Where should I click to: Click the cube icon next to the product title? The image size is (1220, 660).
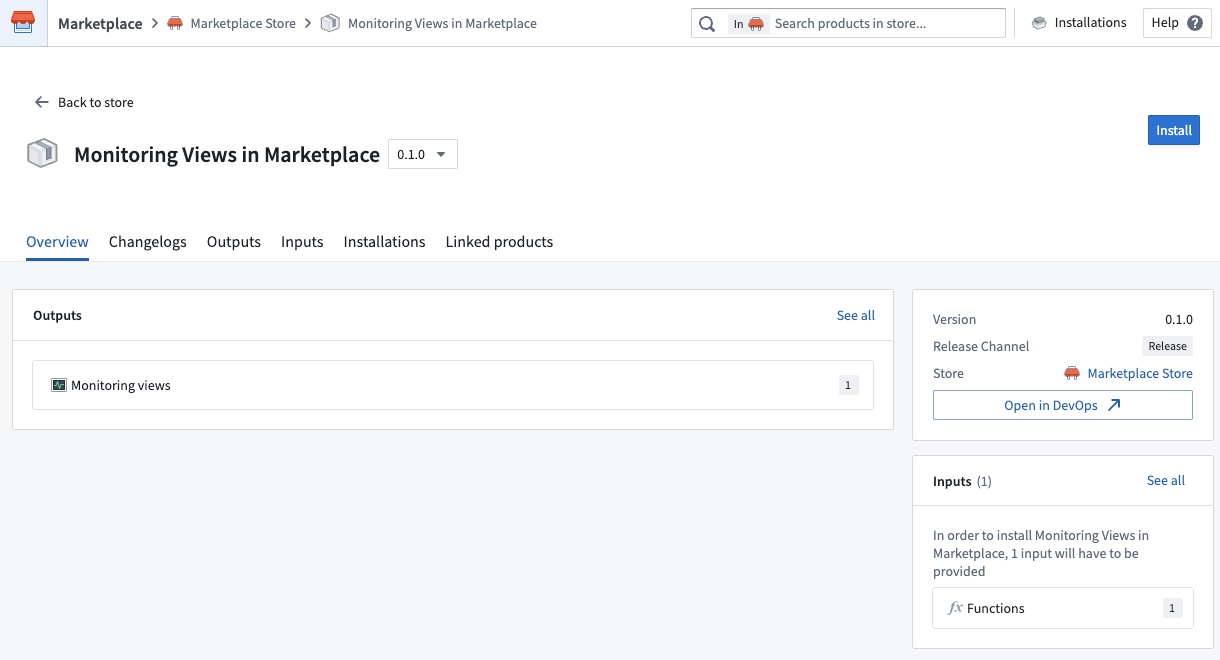(x=42, y=153)
